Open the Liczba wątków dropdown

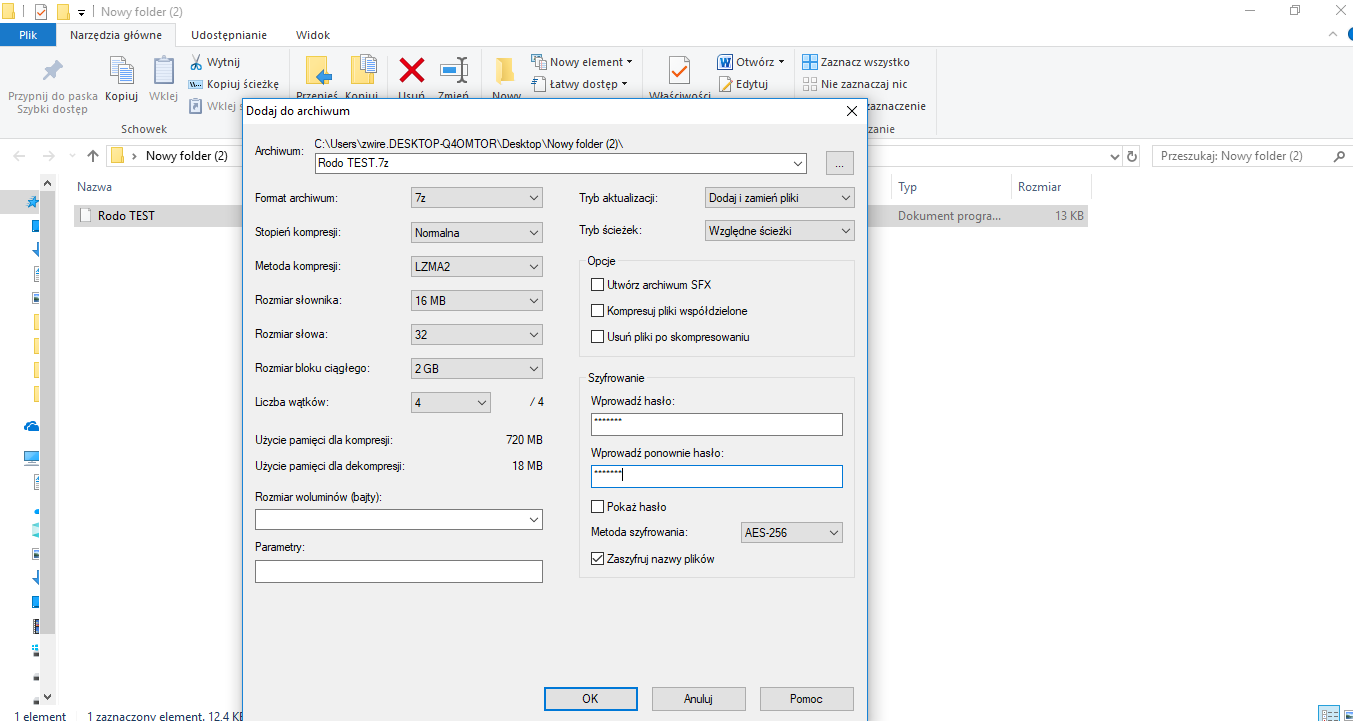click(x=451, y=402)
